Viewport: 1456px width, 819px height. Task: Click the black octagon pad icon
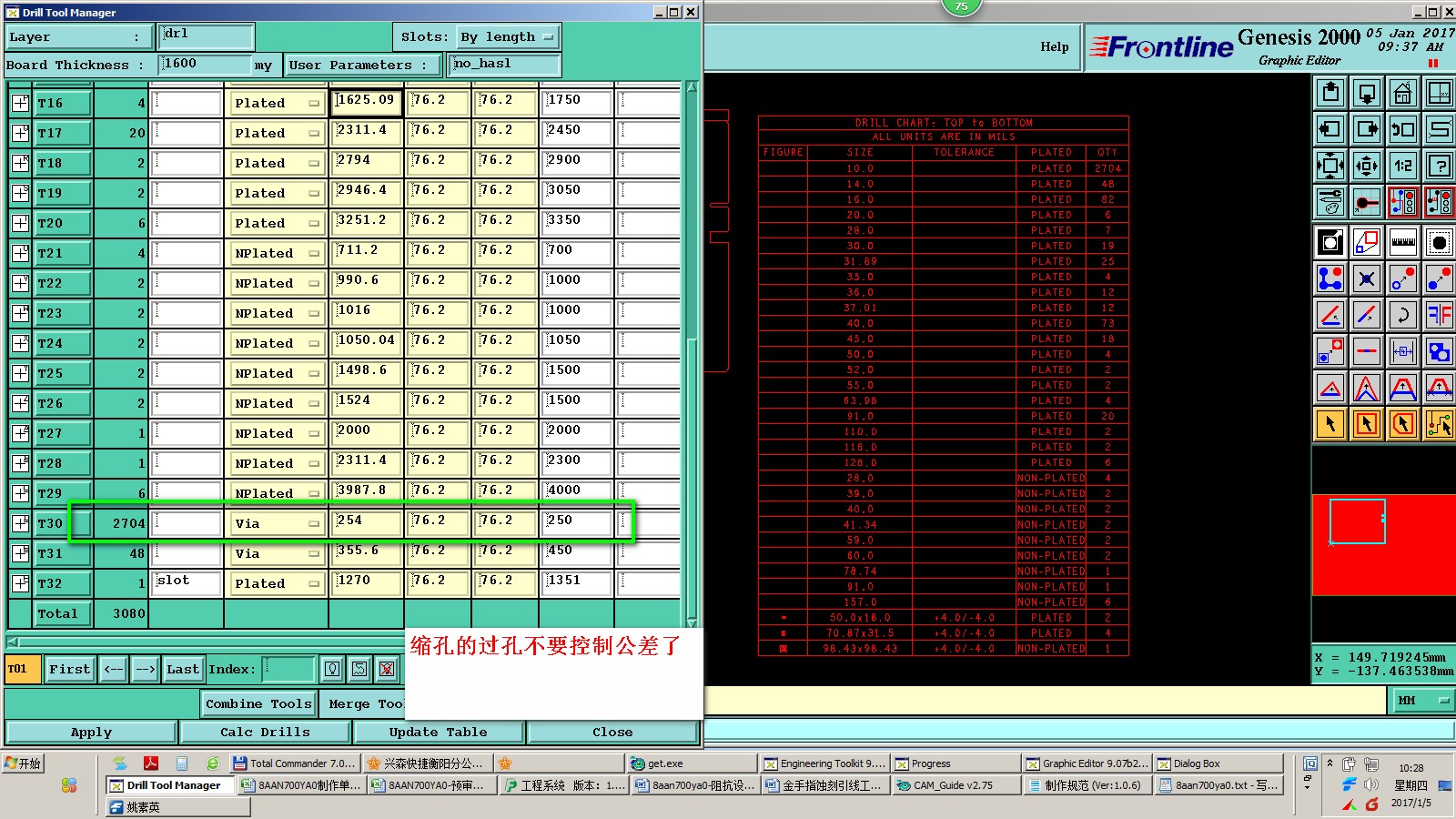pyautogui.click(x=1440, y=242)
